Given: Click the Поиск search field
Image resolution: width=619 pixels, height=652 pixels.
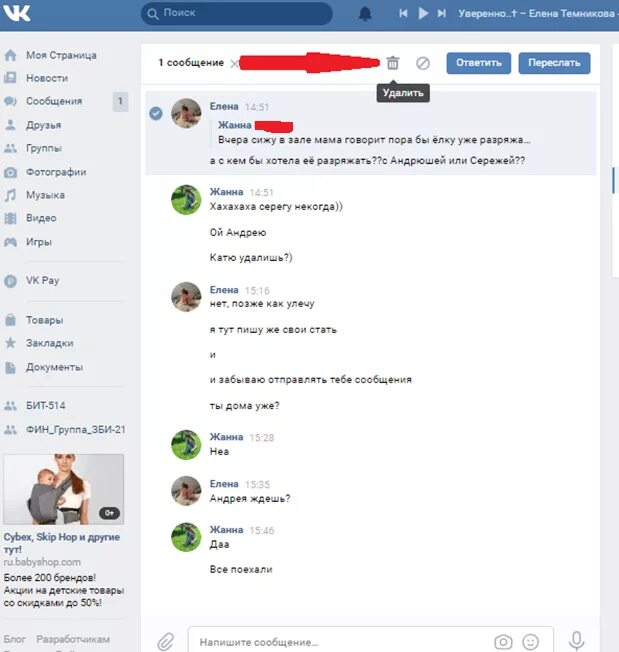Looking at the screenshot, I should point(237,13).
